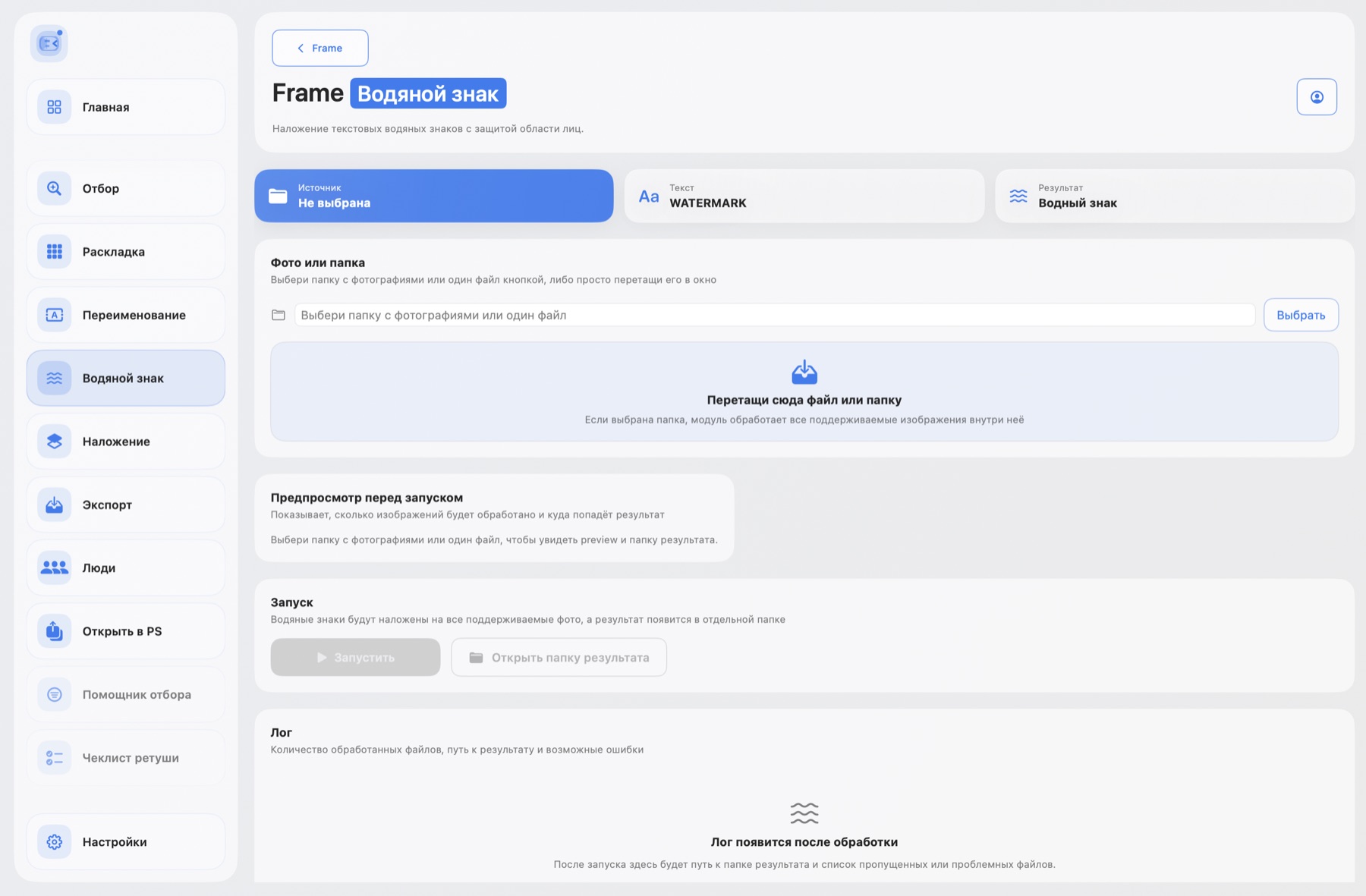Open Настройки in the sidebar
The height and width of the screenshot is (896, 1366).
click(126, 841)
